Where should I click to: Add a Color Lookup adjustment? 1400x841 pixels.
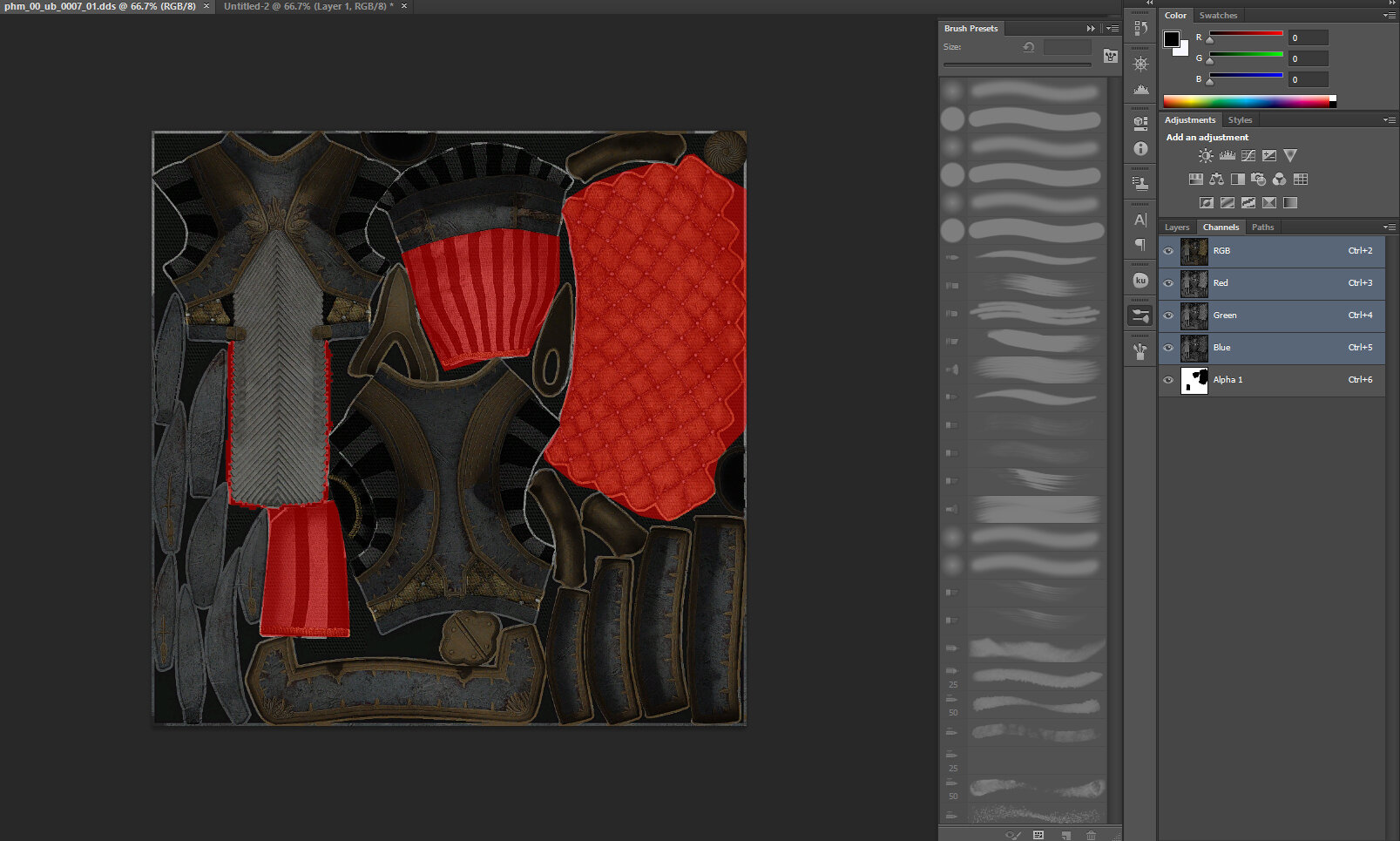pos(1301,180)
